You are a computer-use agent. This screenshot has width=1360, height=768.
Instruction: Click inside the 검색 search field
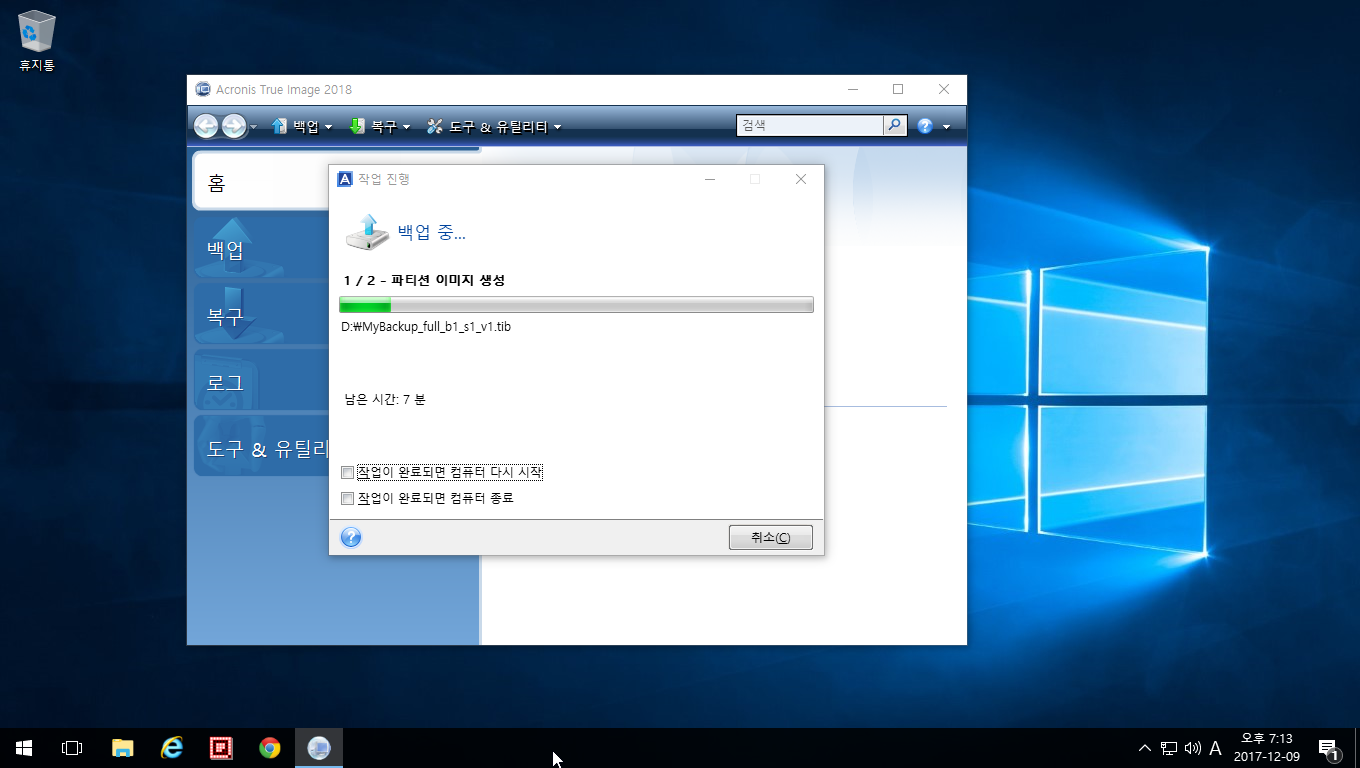coord(810,126)
